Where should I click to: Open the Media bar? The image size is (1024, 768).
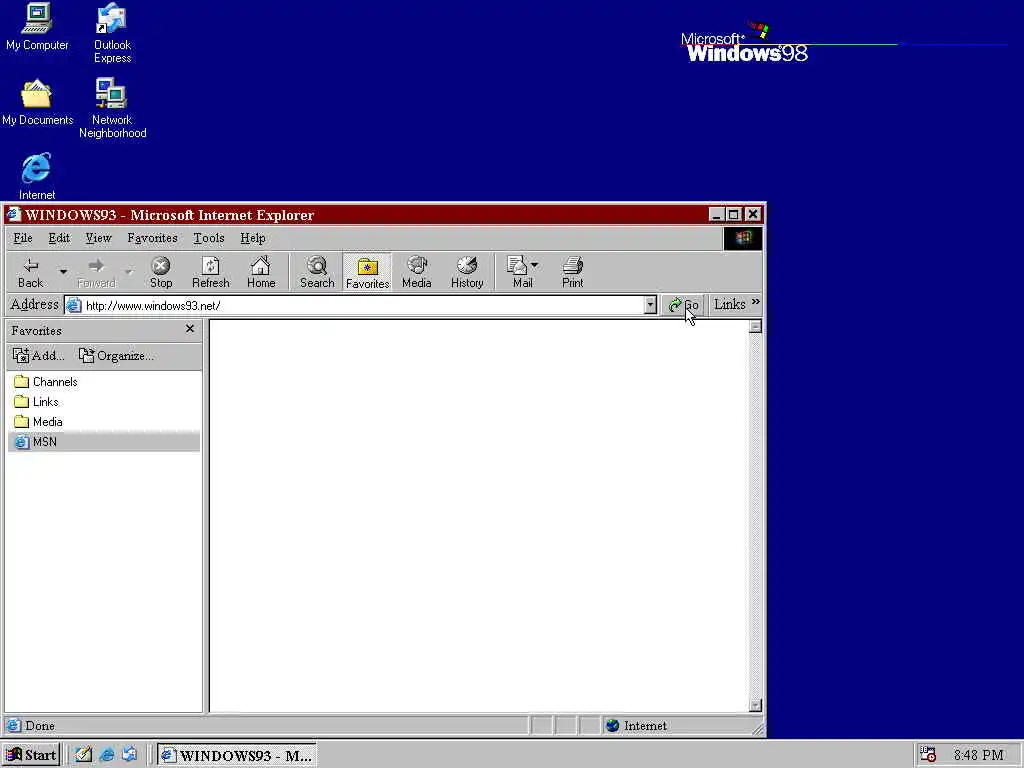(417, 272)
